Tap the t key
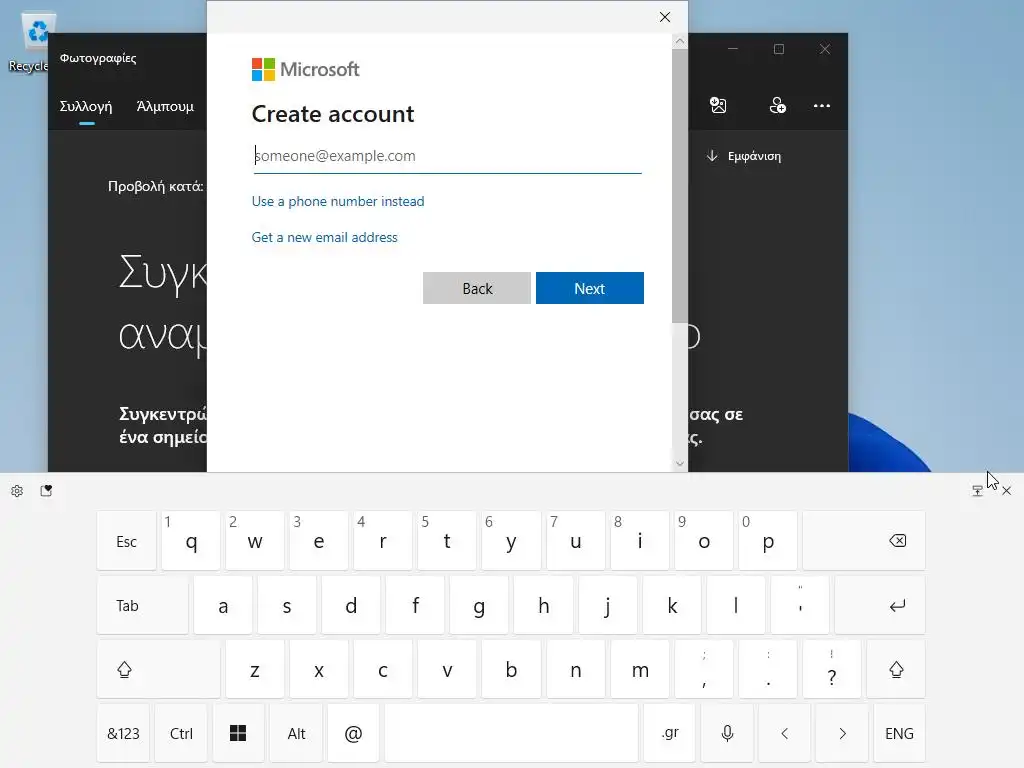 tap(447, 541)
